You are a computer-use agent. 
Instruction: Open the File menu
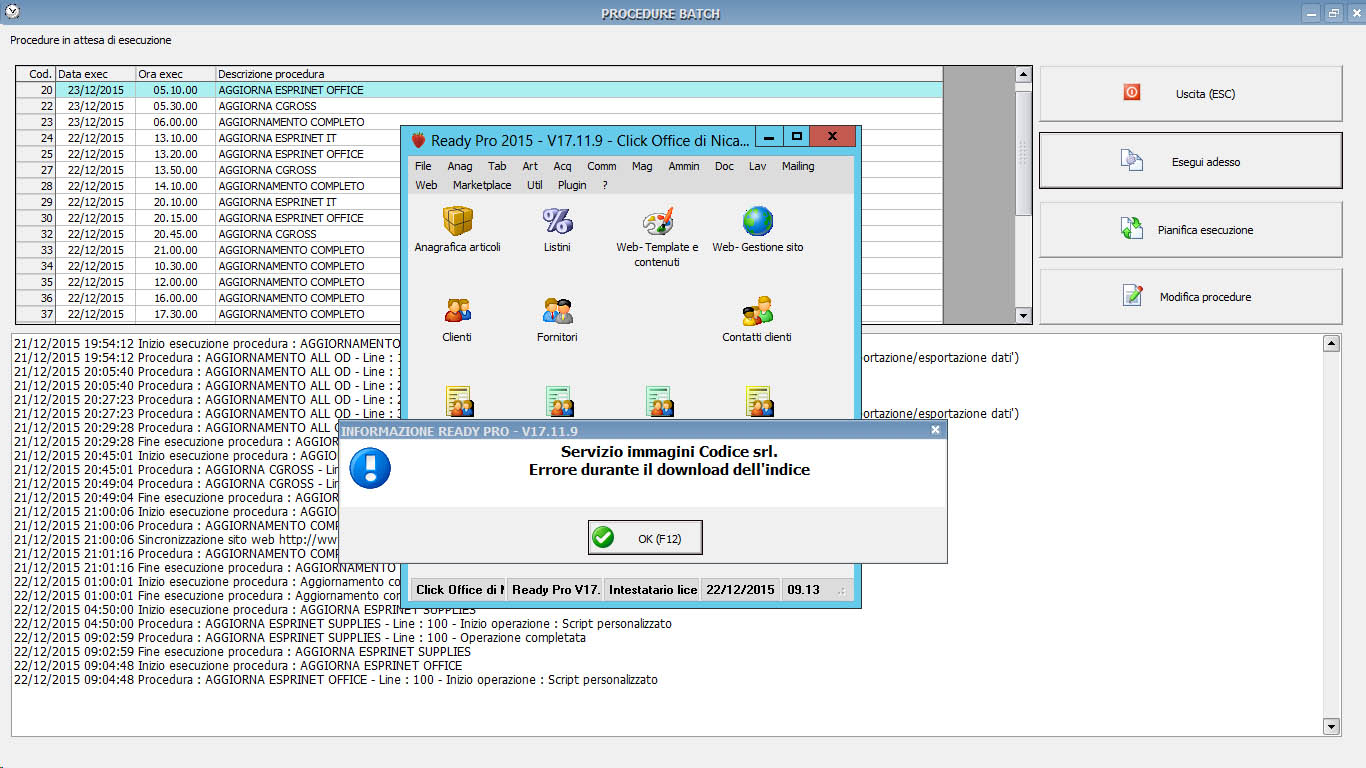(x=423, y=166)
